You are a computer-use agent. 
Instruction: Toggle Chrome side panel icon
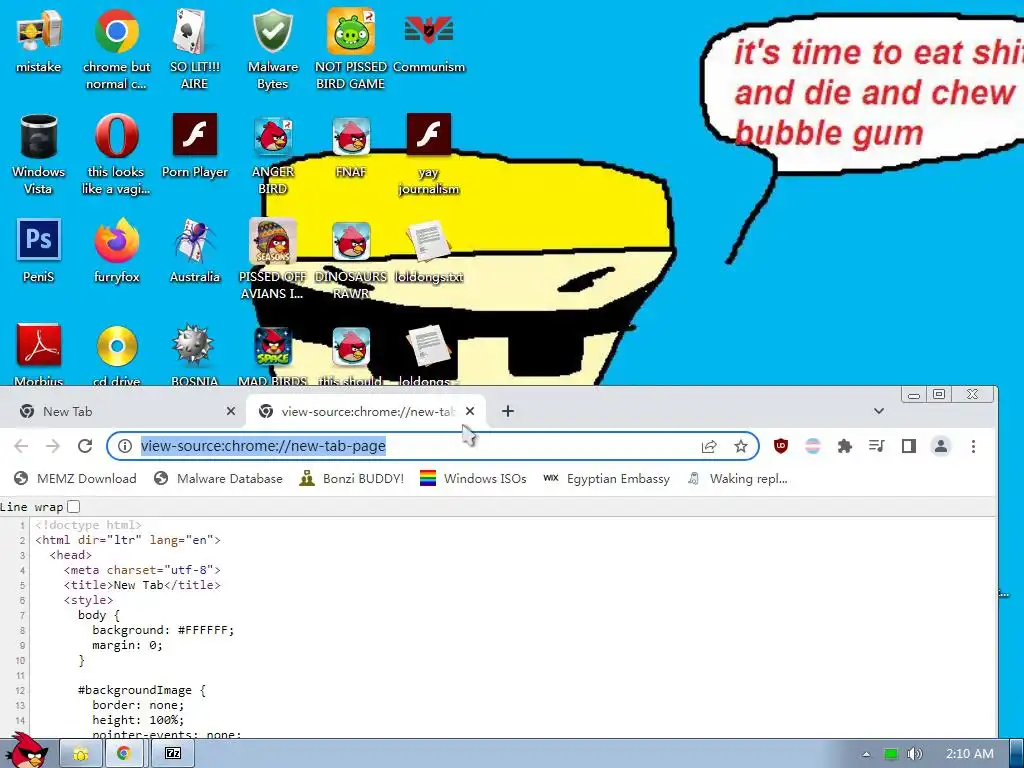[x=908, y=446]
